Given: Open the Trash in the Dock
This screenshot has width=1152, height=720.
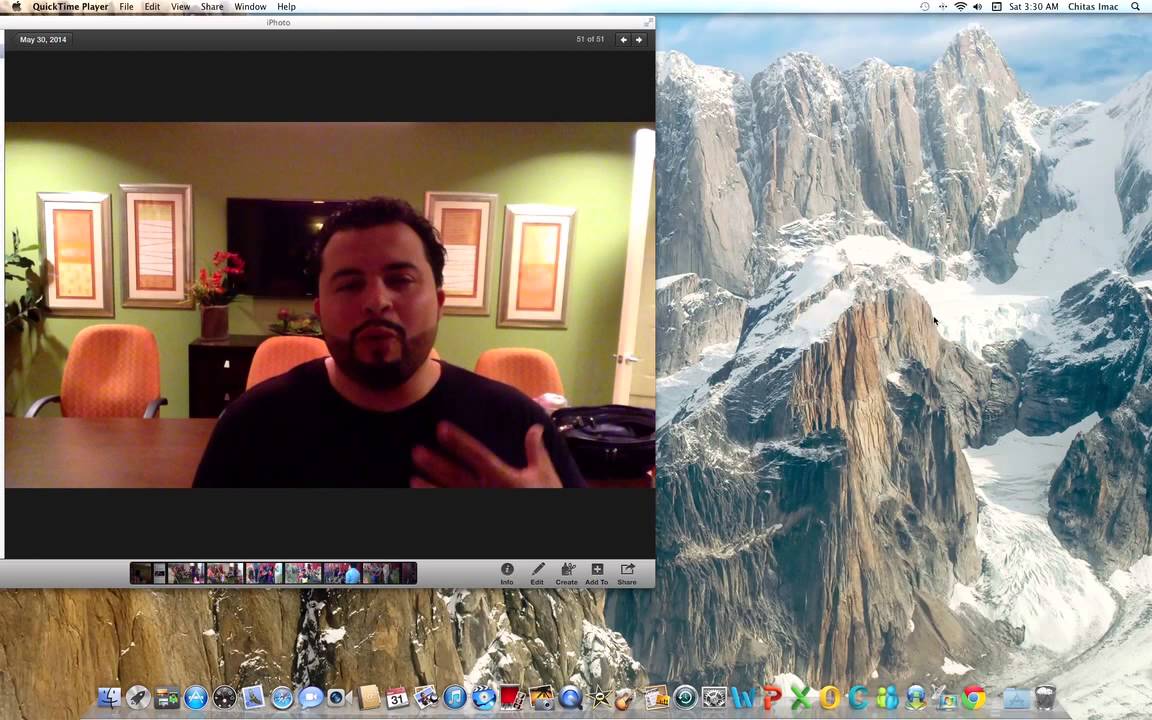Looking at the screenshot, I should point(1045,696).
